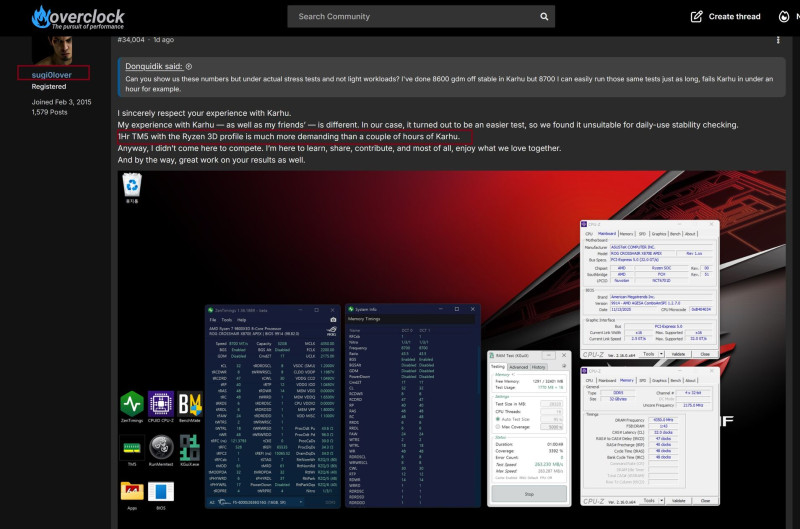Select the BenchMate desktop shortcut

tap(189, 407)
